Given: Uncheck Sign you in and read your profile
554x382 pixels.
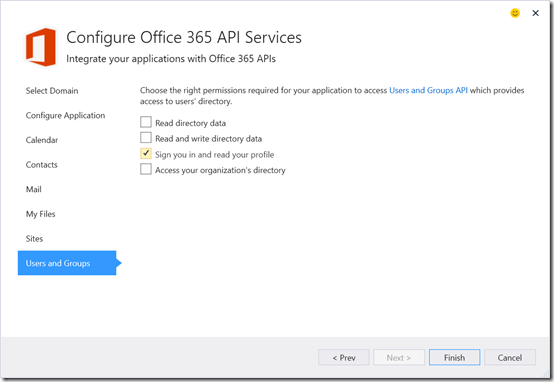Looking at the screenshot, I should (x=146, y=153).
